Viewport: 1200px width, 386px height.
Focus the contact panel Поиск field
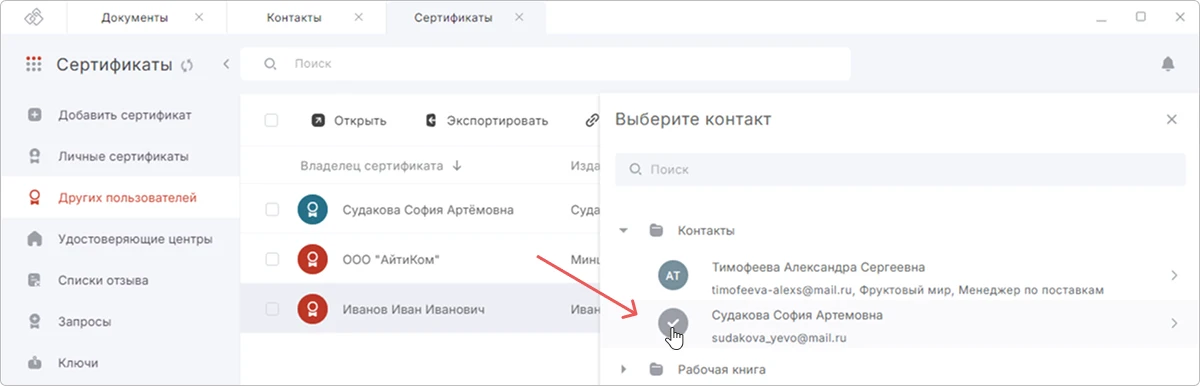click(899, 169)
